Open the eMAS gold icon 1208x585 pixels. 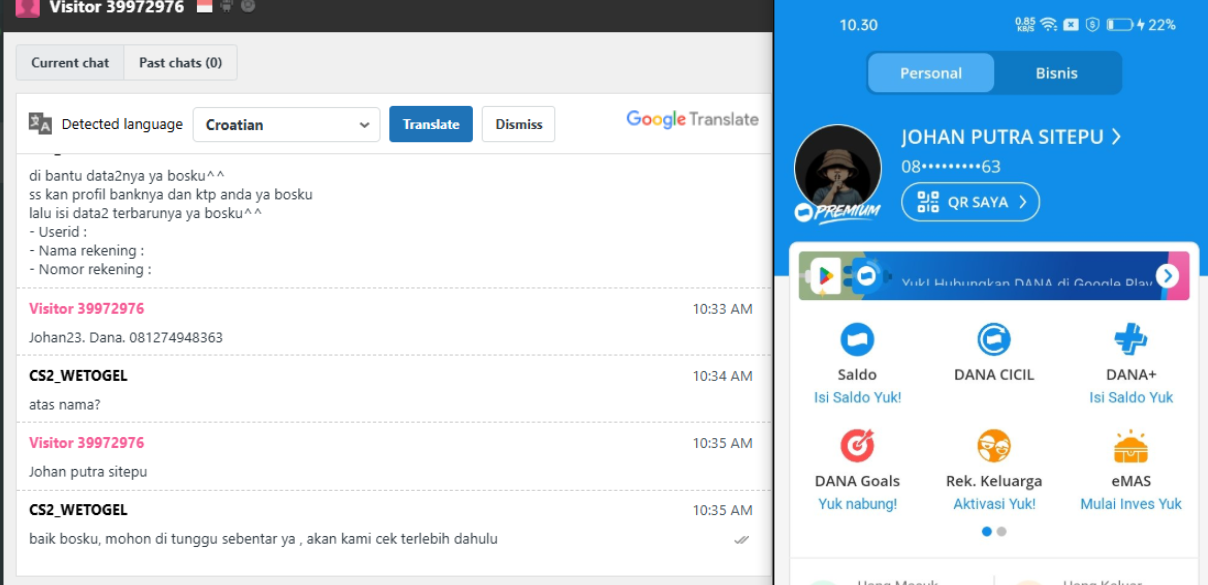1131,445
